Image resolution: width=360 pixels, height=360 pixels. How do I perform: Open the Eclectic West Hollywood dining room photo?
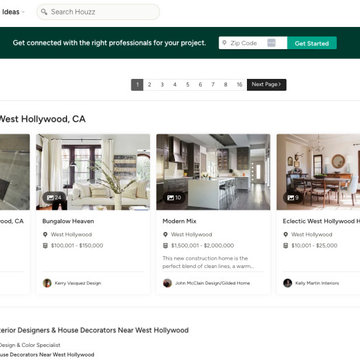click(318, 172)
